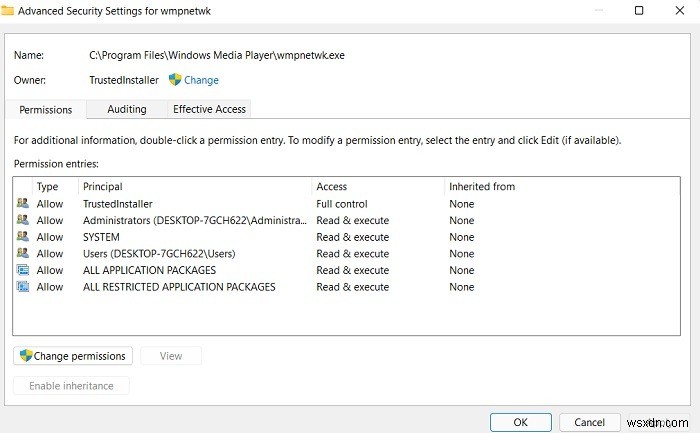Screen dimensions: 700x433
Task: Open the Auditing tab
Action: 127,109
